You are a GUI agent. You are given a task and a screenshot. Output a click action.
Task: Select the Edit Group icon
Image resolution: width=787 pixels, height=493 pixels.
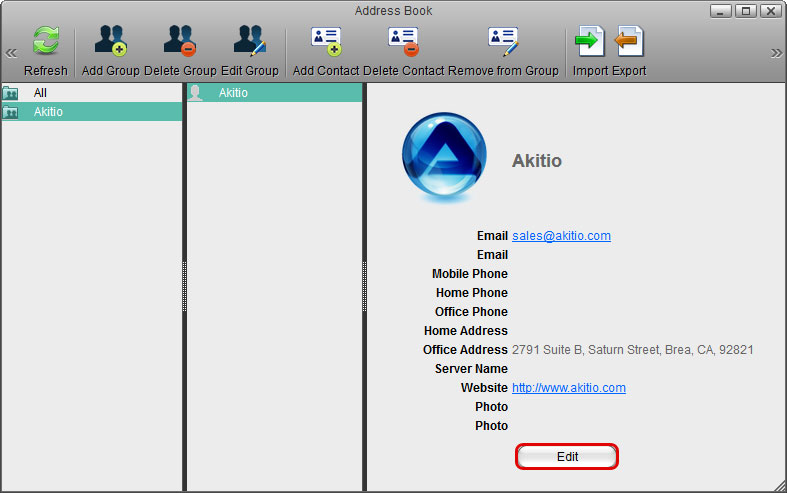249,40
